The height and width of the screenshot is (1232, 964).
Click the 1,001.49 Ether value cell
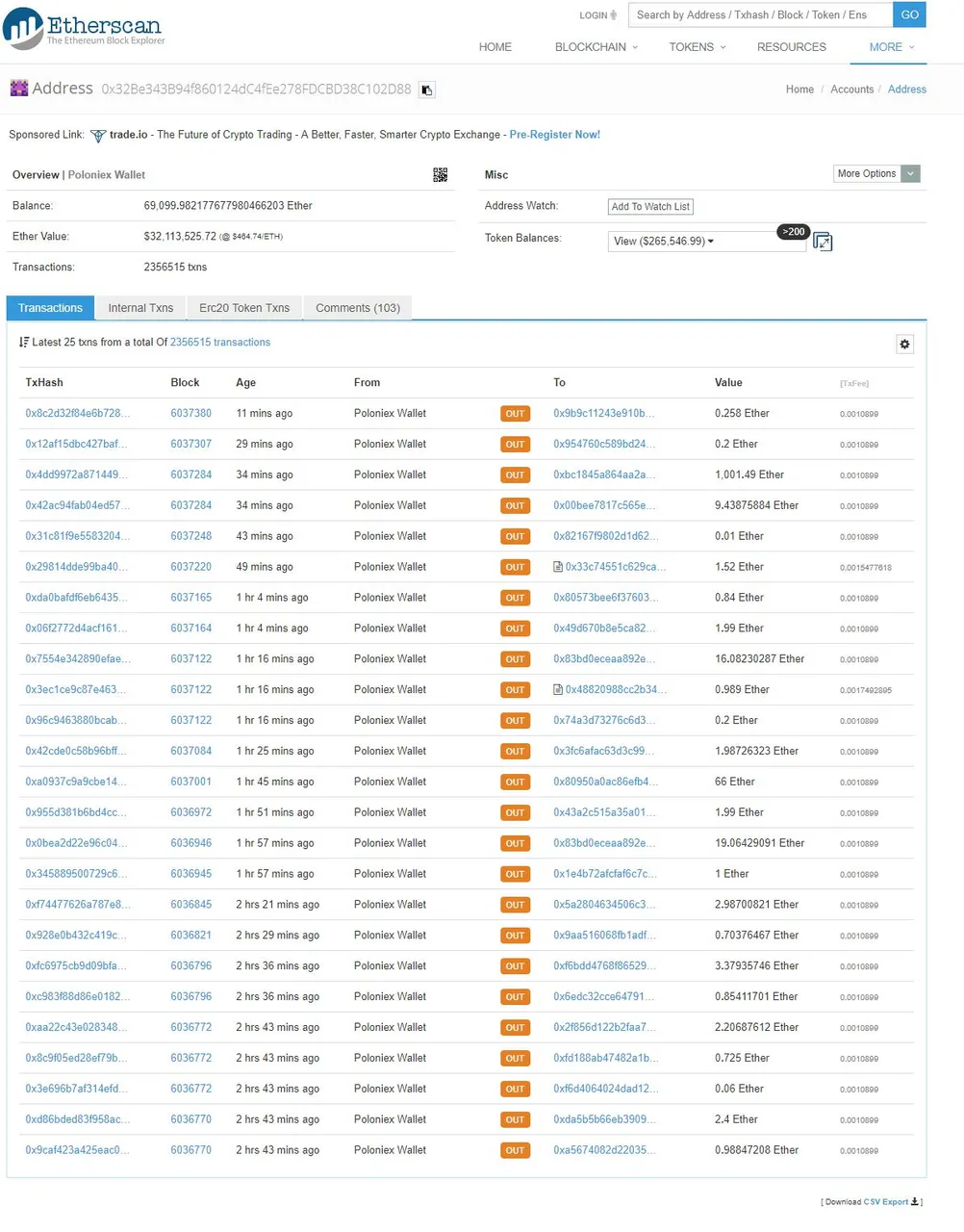tap(749, 475)
